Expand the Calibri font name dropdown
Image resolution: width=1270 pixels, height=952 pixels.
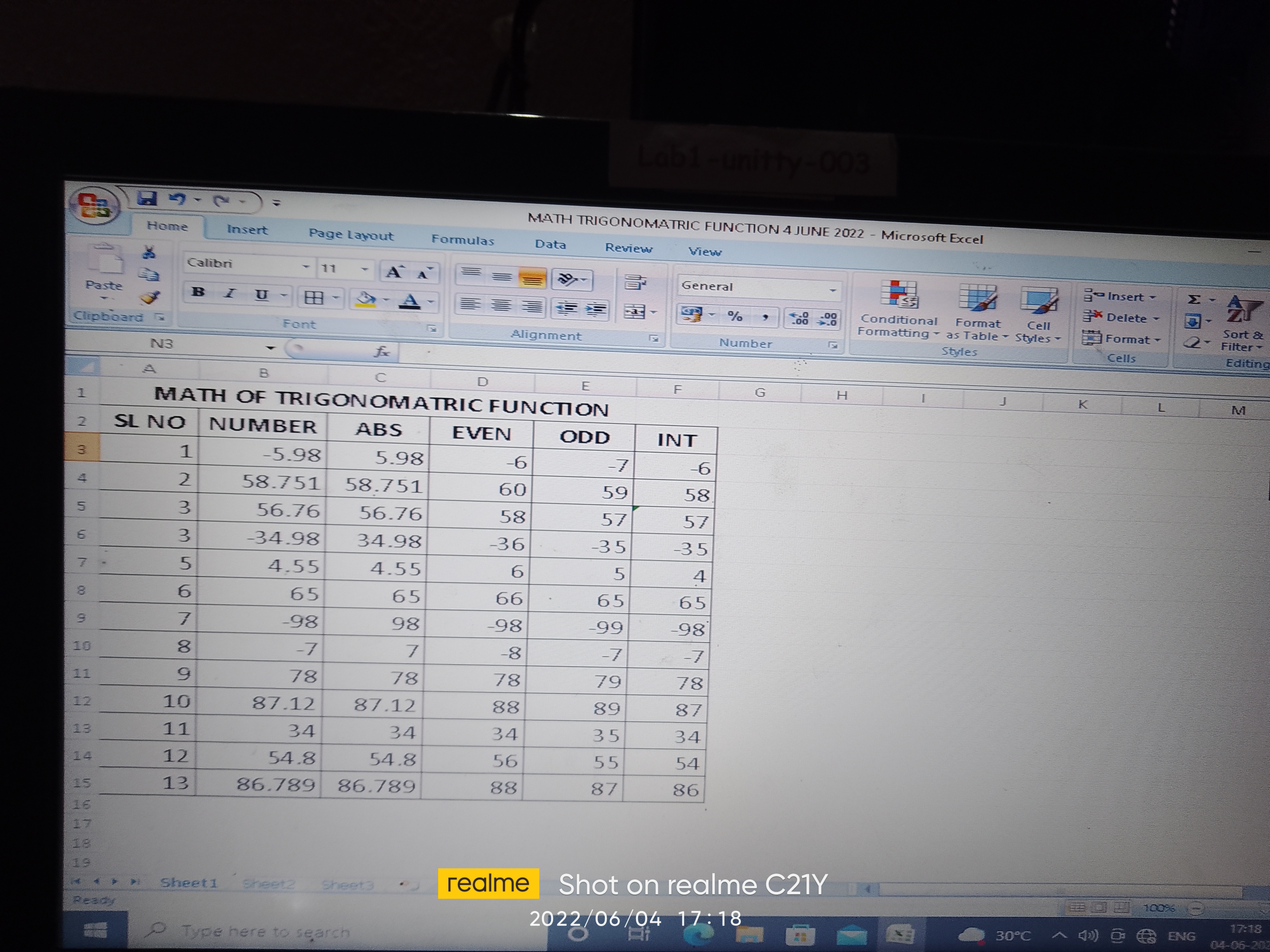click(x=306, y=267)
